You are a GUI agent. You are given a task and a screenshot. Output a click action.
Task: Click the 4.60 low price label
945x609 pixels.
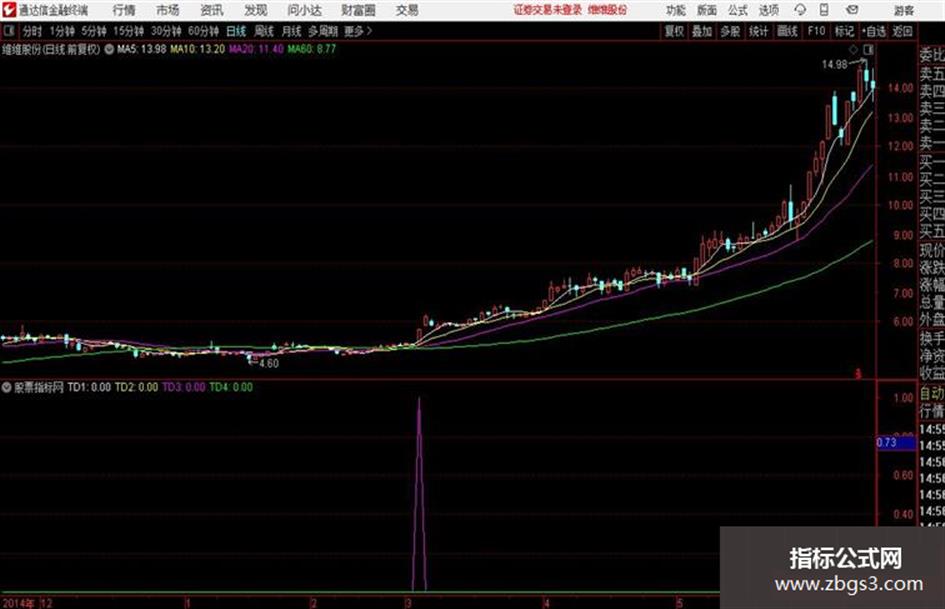(269, 364)
